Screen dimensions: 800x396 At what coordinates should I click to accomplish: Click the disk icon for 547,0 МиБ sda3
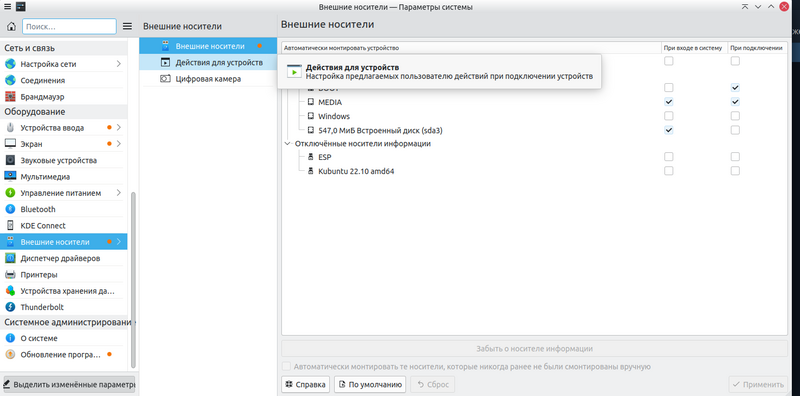[x=311, y=131]
